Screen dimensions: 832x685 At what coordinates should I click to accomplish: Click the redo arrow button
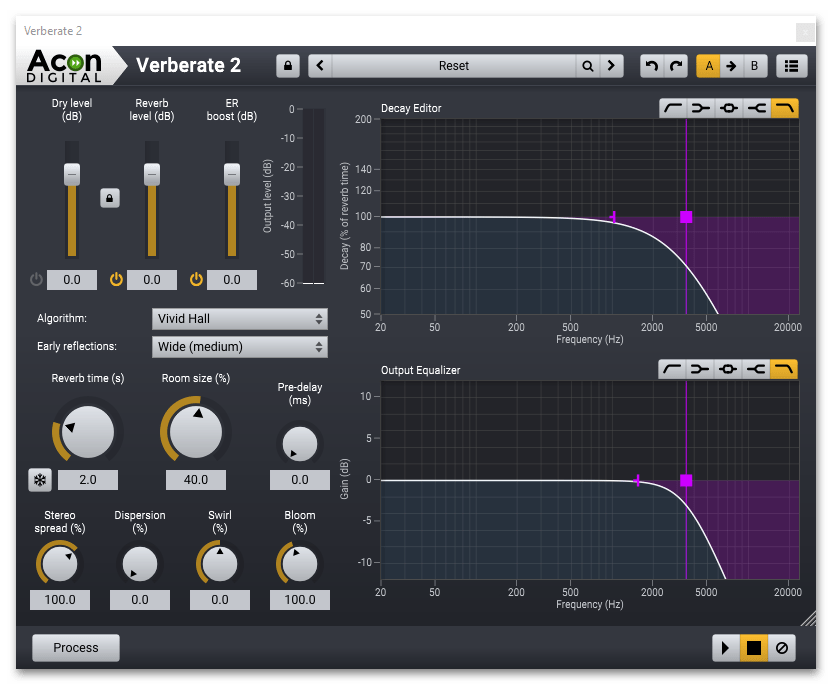677,66
